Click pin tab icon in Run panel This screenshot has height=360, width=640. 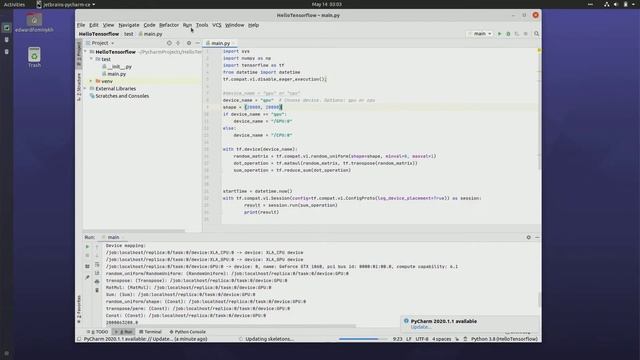tap(87, 277)
